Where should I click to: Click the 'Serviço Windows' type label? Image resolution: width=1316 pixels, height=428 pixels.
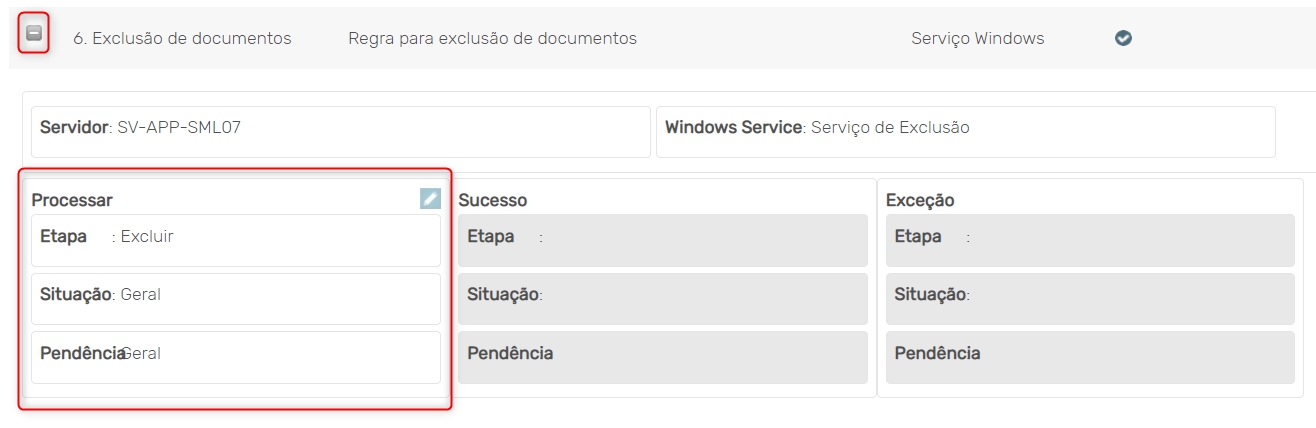click(x=977, y=38)
